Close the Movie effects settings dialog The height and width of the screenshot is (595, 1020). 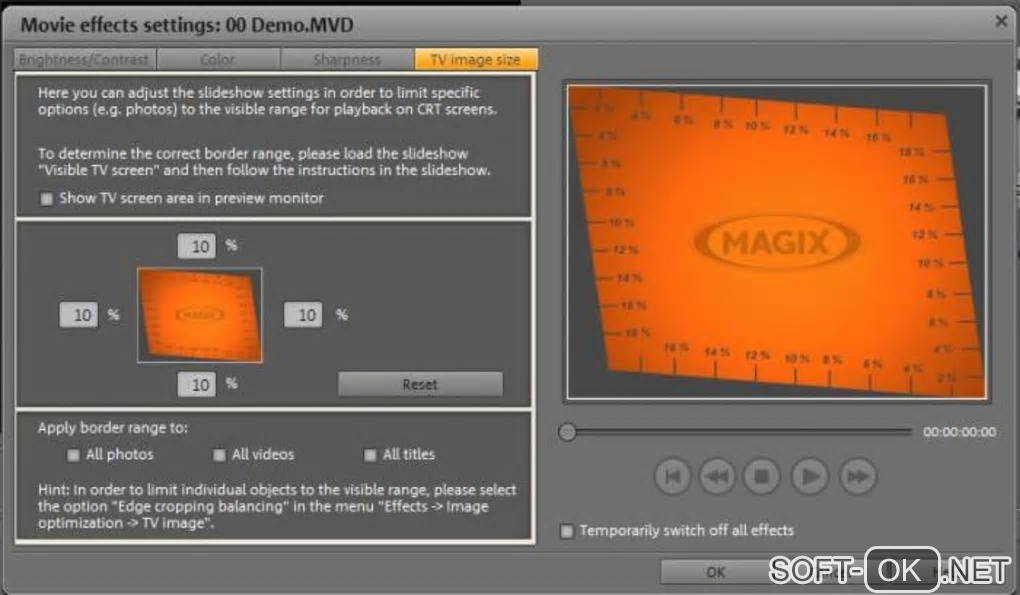coord(1001,21)
